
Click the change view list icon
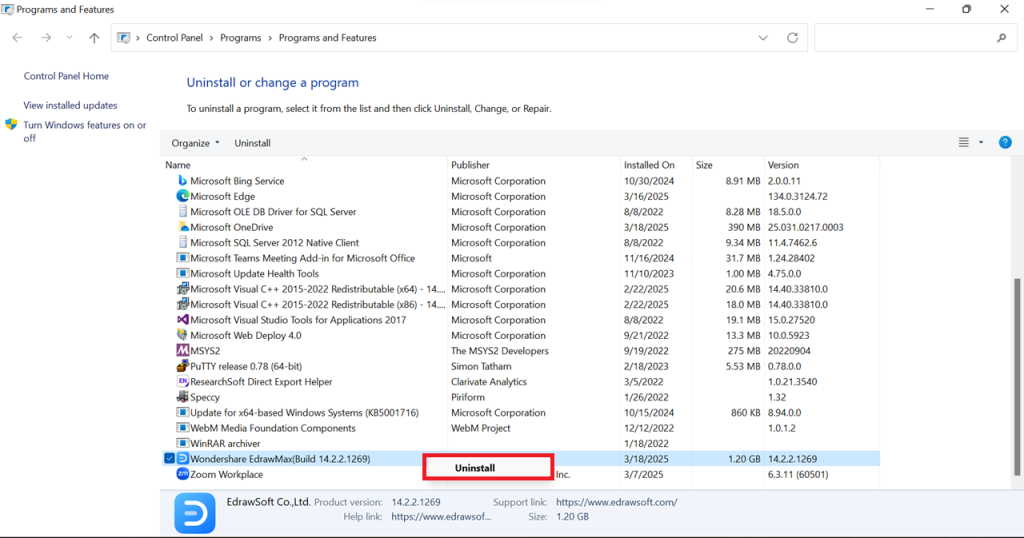click(x=963, y=142)
